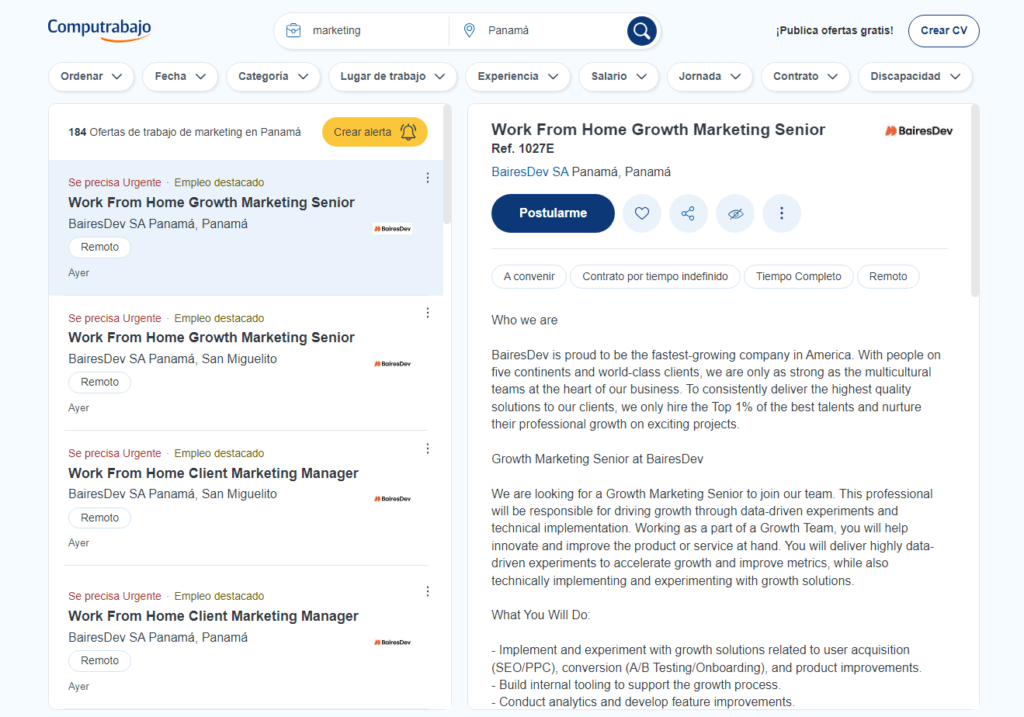Click Remoto tag in job detail
Viewport: 1024px width, 717px height.
click(x=888, y=276)
